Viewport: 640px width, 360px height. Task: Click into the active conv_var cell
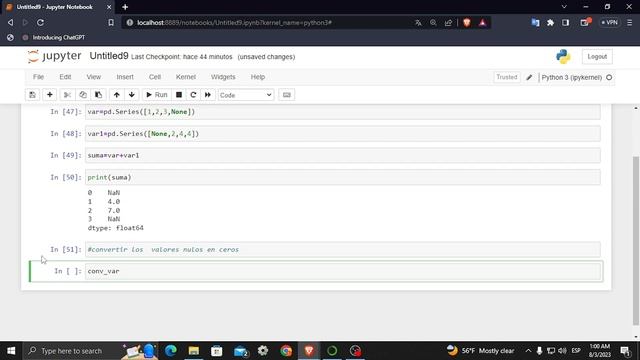pyautogui.click(x=342, y=271)
